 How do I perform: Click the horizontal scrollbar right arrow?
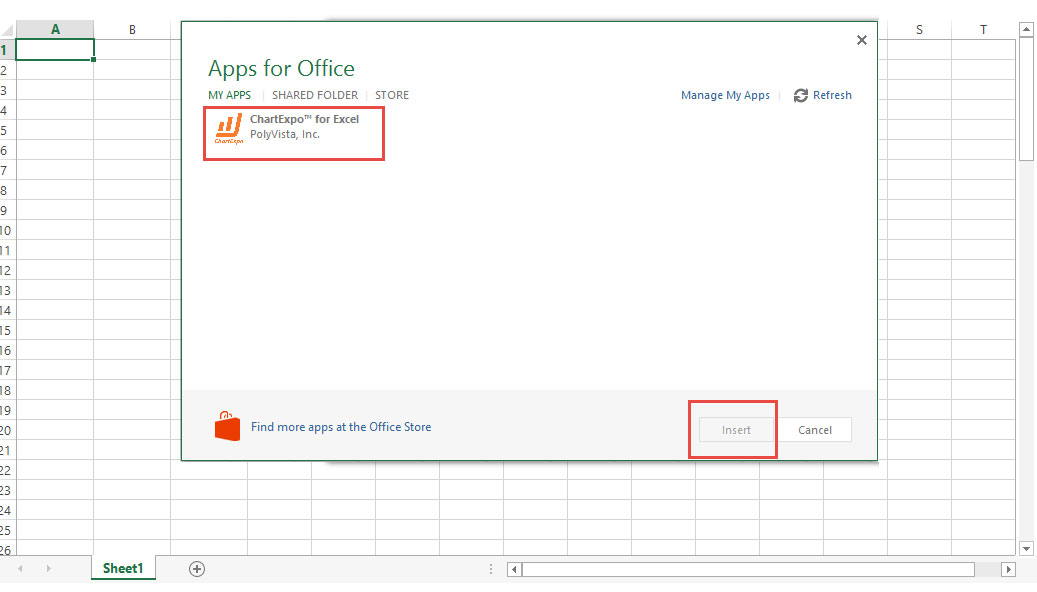(x=1008, y=569)
